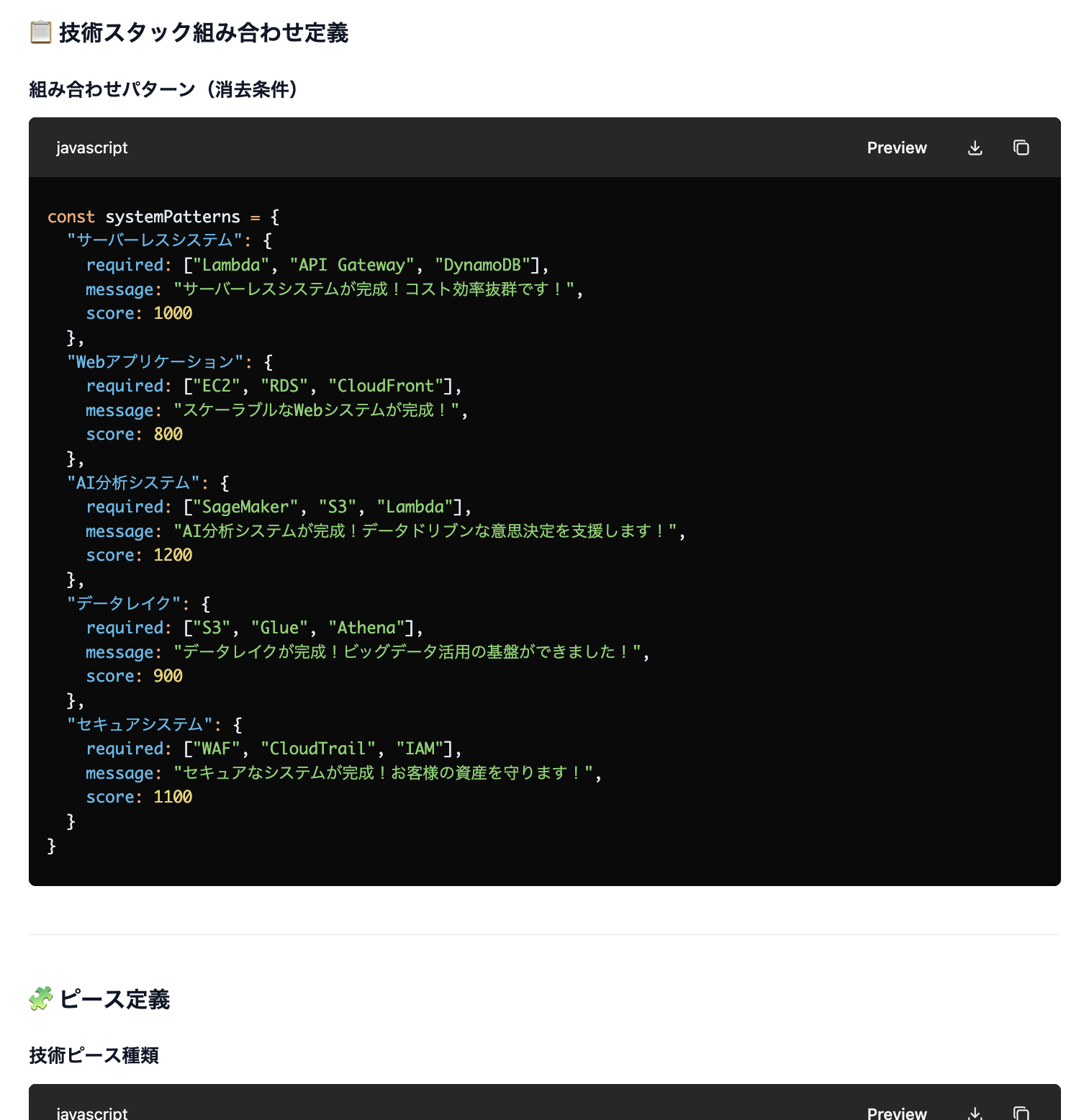Click score value 1200
This screenshot has width=1084, height=1120.
[173, 555]
